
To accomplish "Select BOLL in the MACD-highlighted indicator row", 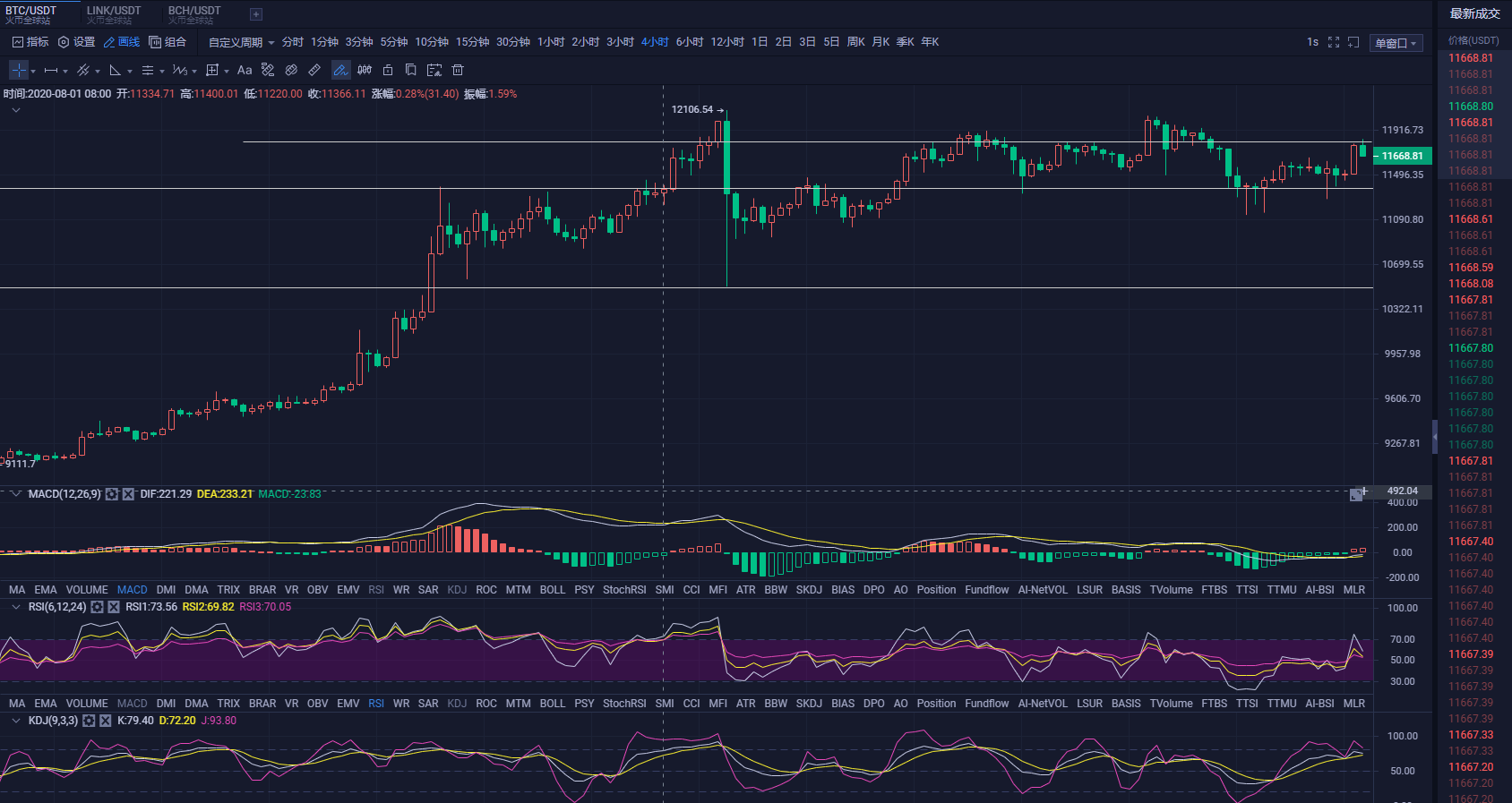I will (x=553, y=590).
